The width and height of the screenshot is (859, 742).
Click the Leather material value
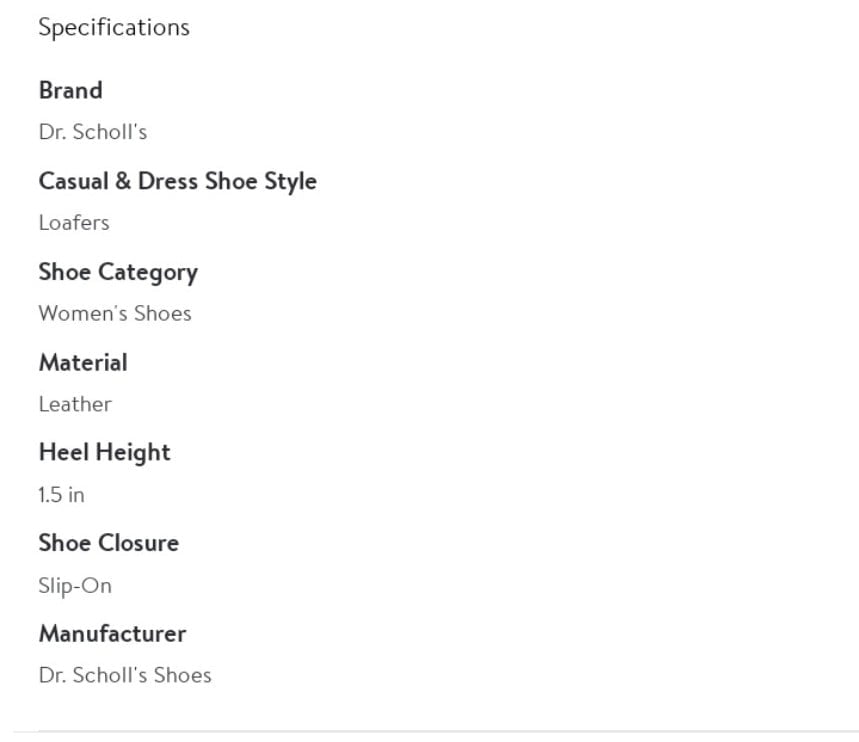point(75,404)
